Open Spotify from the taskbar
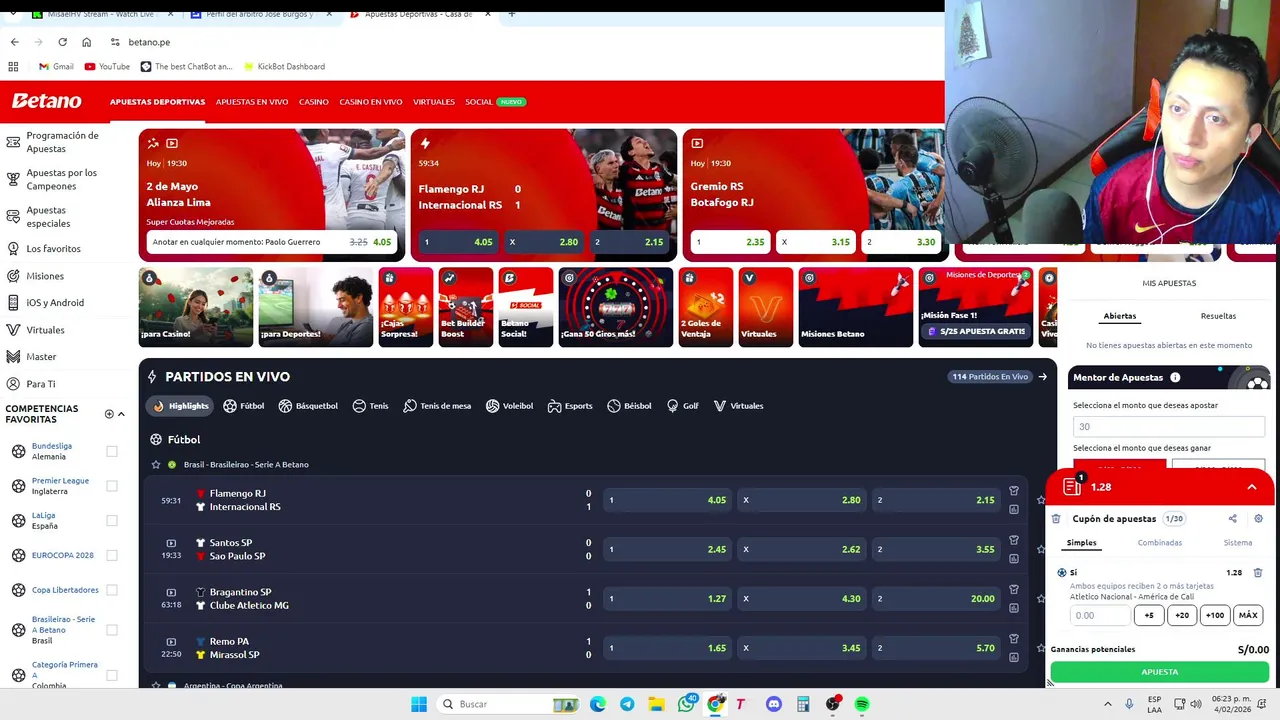1280x720 pixels. [x=862, y=704]
